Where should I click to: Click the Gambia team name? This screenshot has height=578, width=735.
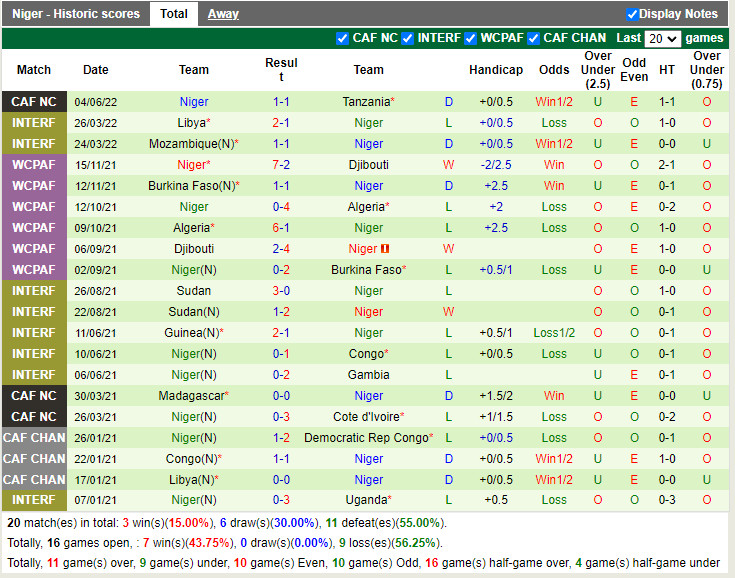tap(368, 375)
